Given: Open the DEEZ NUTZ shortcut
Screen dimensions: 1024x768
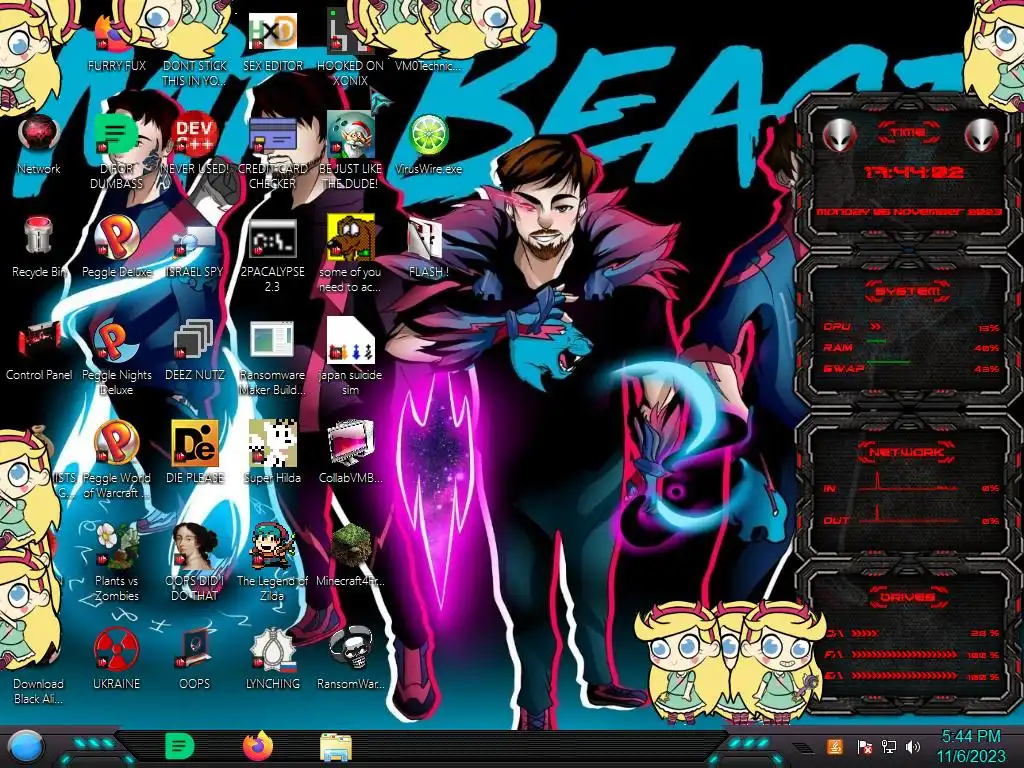Looking at the screenshot, I should click(195, 350).
